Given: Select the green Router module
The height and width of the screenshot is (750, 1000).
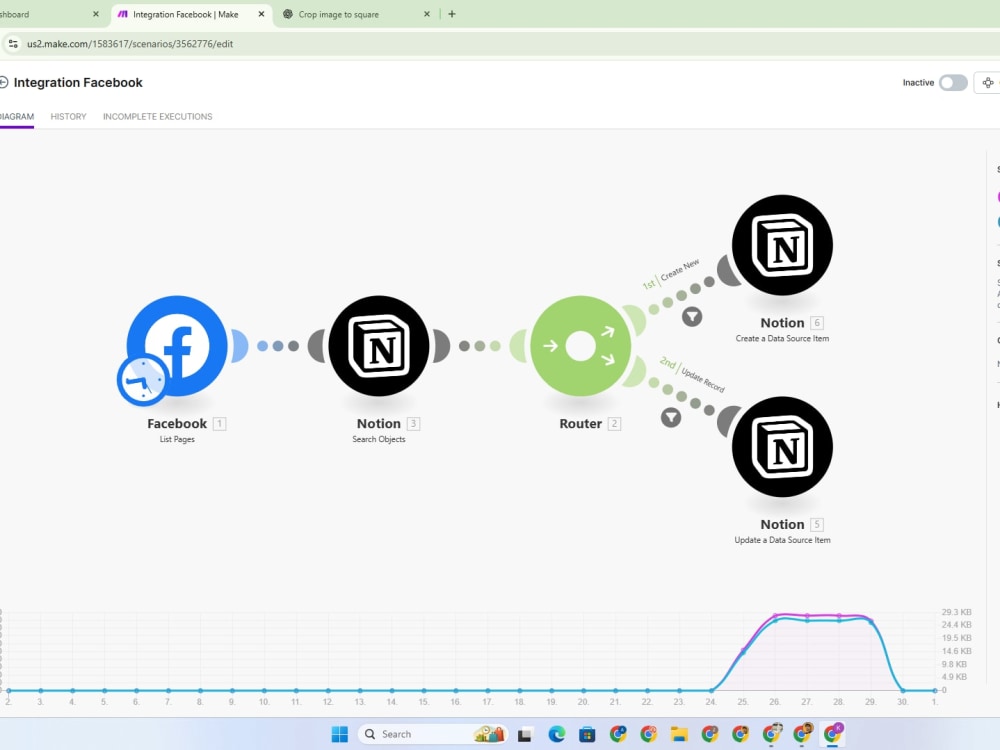Looking at the screenshot, I should 580,346.
